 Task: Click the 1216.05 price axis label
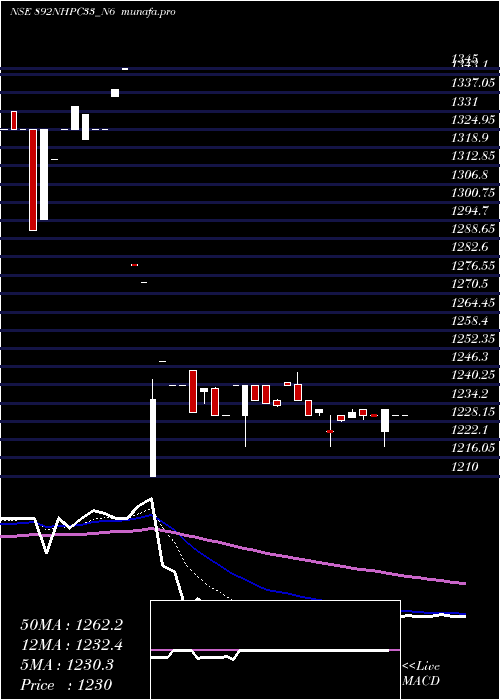pyautogui.click(x=473, y=448)
